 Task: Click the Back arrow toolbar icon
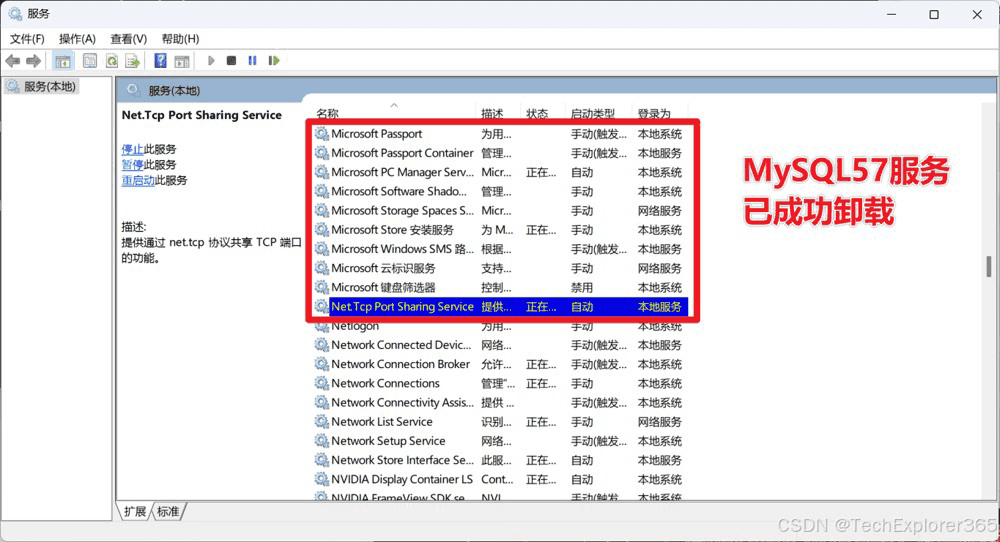[x=12, y=61]
